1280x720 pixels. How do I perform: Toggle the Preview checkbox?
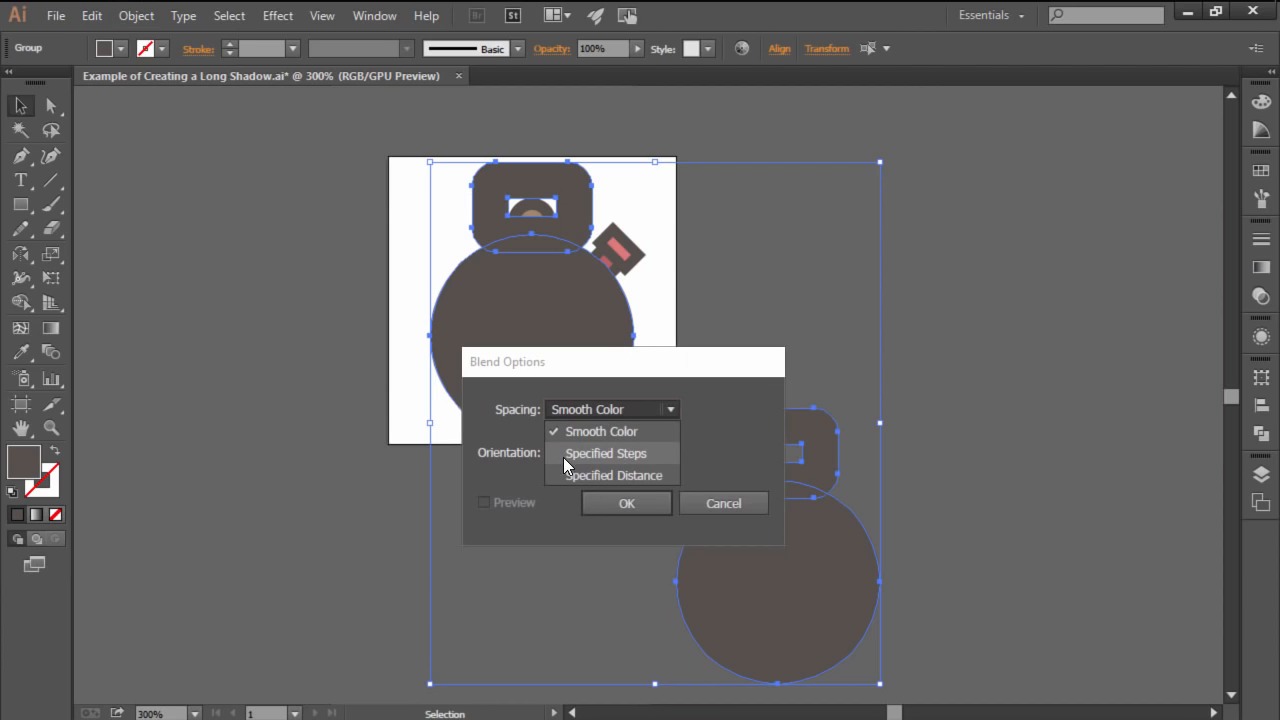[x=484, y=502]
